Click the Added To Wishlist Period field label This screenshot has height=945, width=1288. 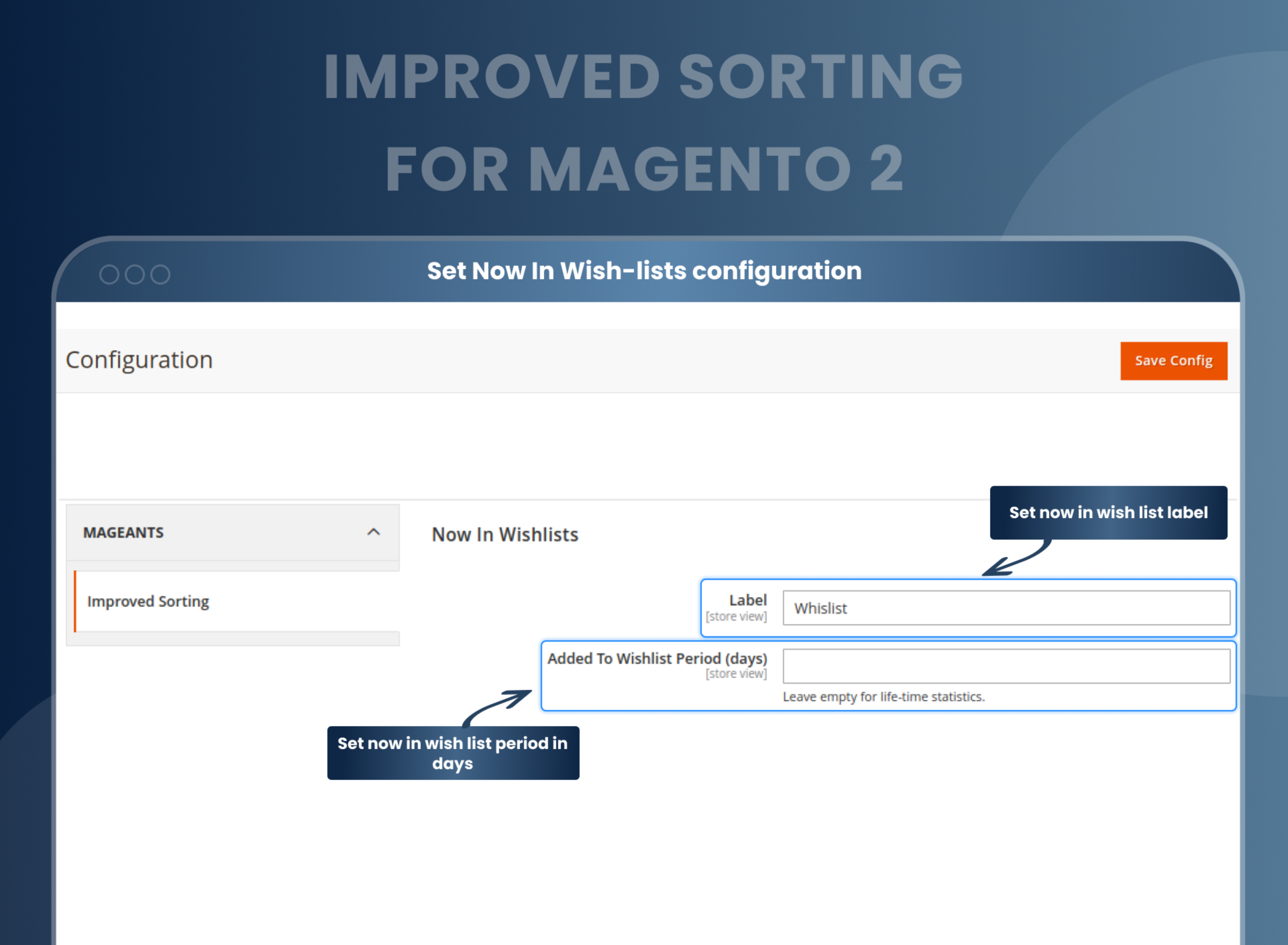tap(658, 658)
